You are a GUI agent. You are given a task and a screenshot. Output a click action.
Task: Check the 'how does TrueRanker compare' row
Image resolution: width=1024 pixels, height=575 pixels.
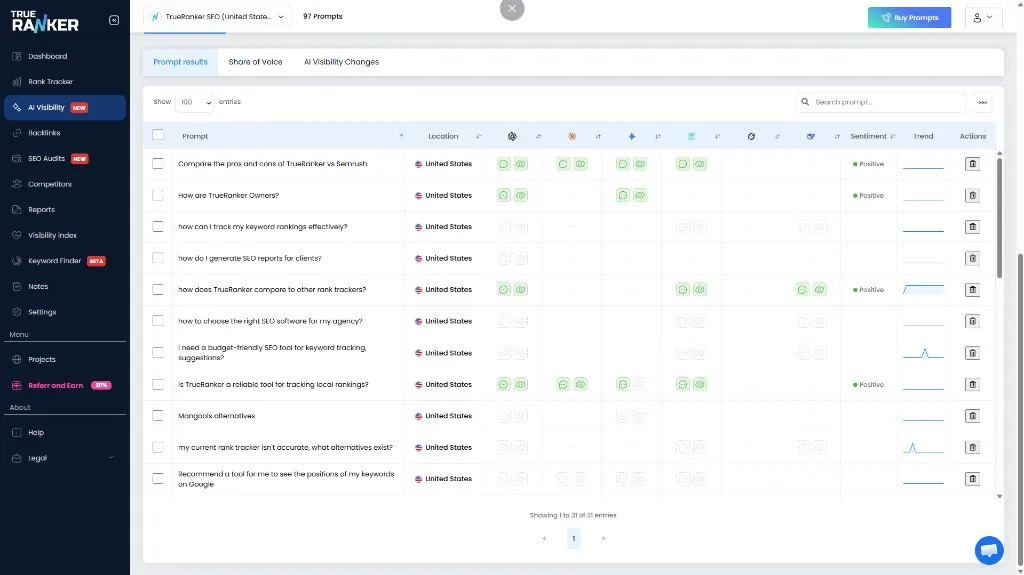coord(157,289)
